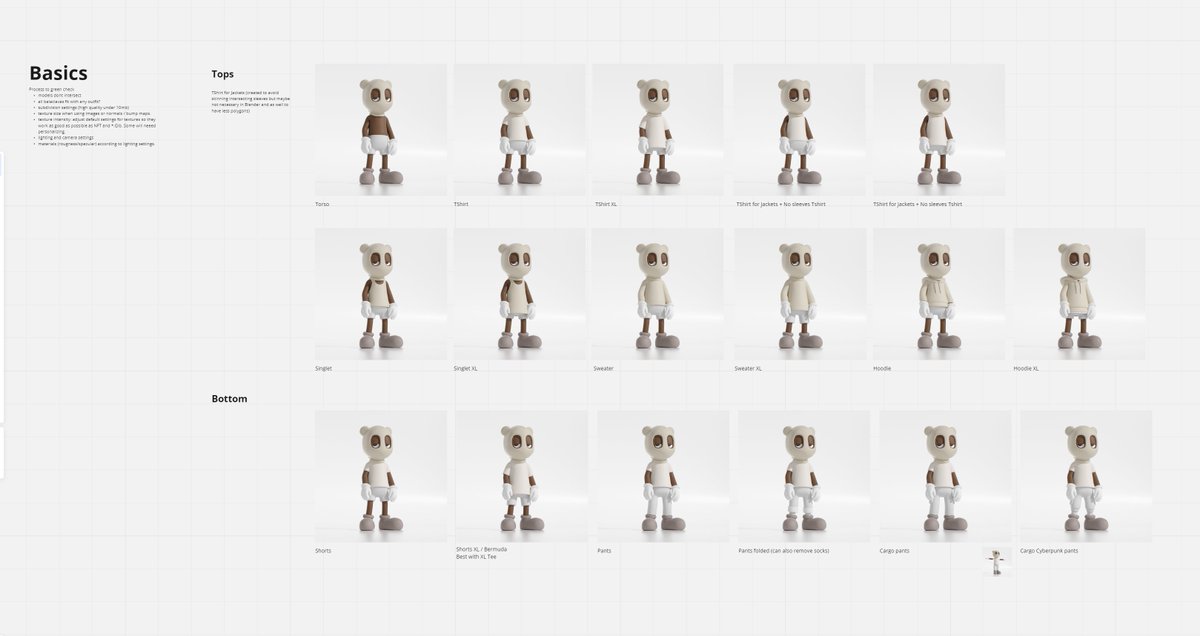Click the "Tops" section heading

pyautogui.click(x=223, y=74)
